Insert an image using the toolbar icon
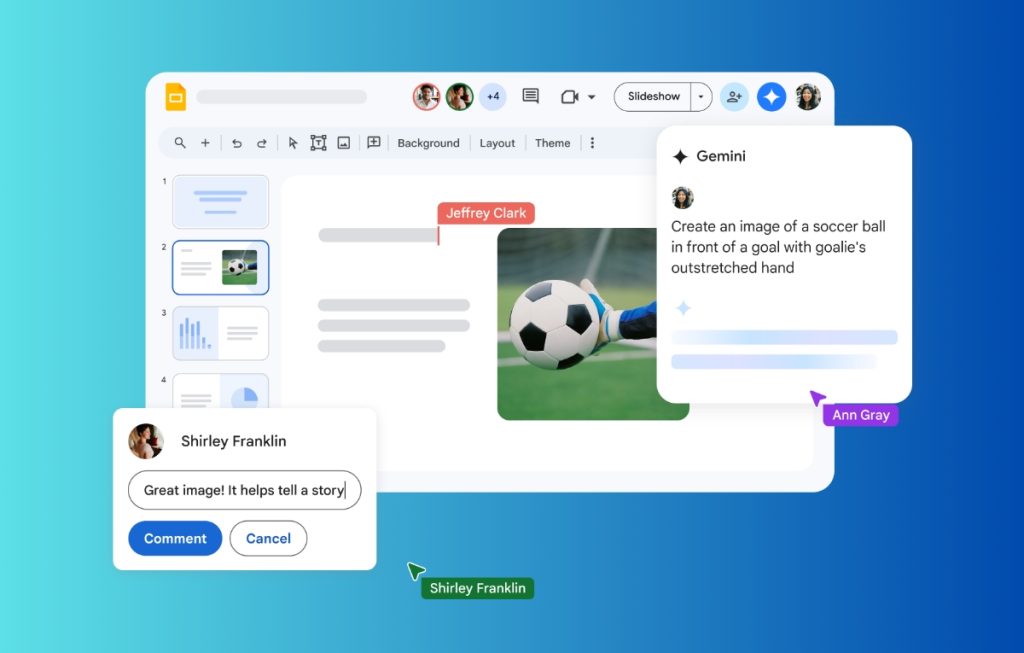Viewport: 1024px width, 653px height. click(x=343, y=143)
